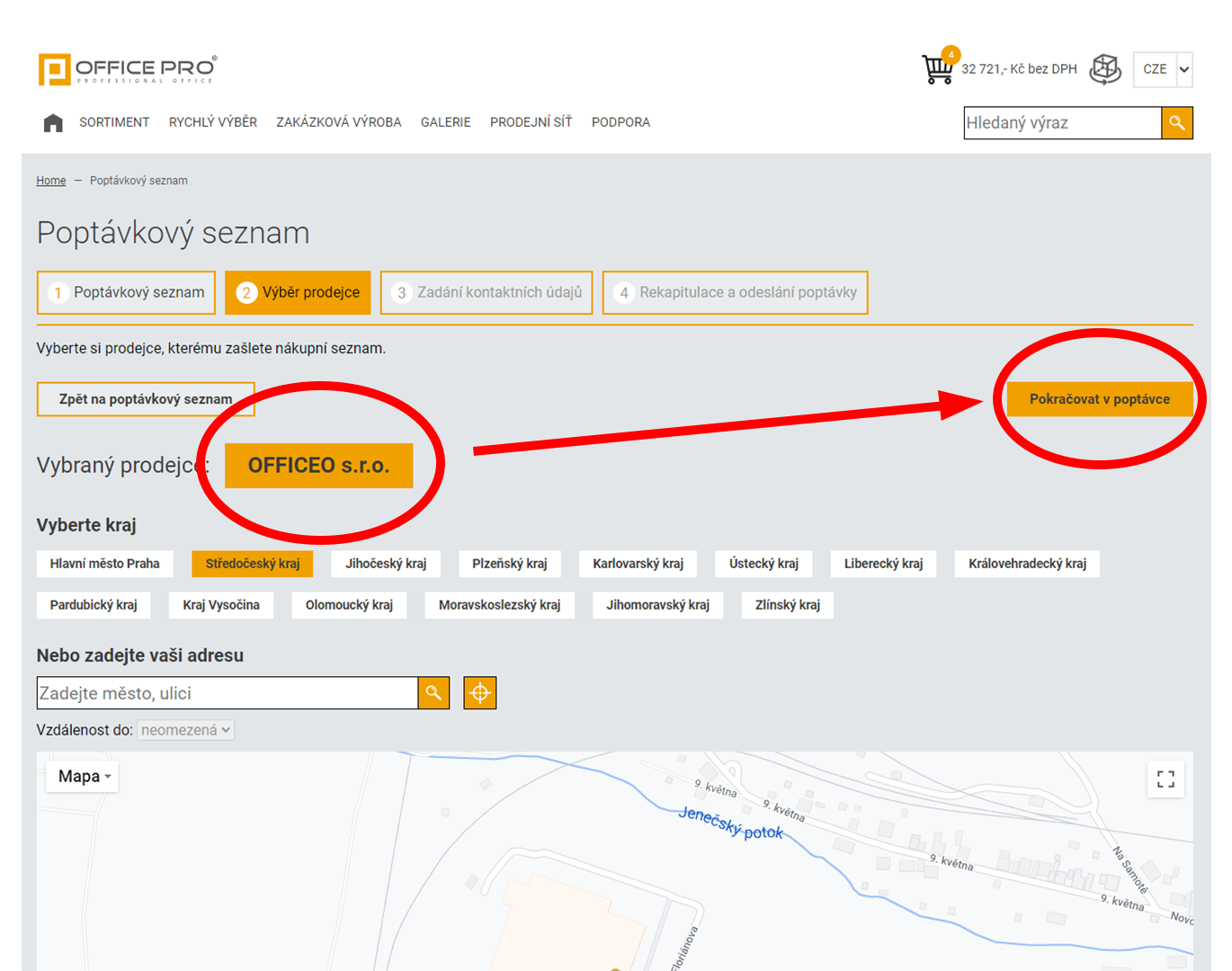The image size is (1232, 971).
Task: Click Zpět na poptávkový seznam button
Action: (146, 399)
